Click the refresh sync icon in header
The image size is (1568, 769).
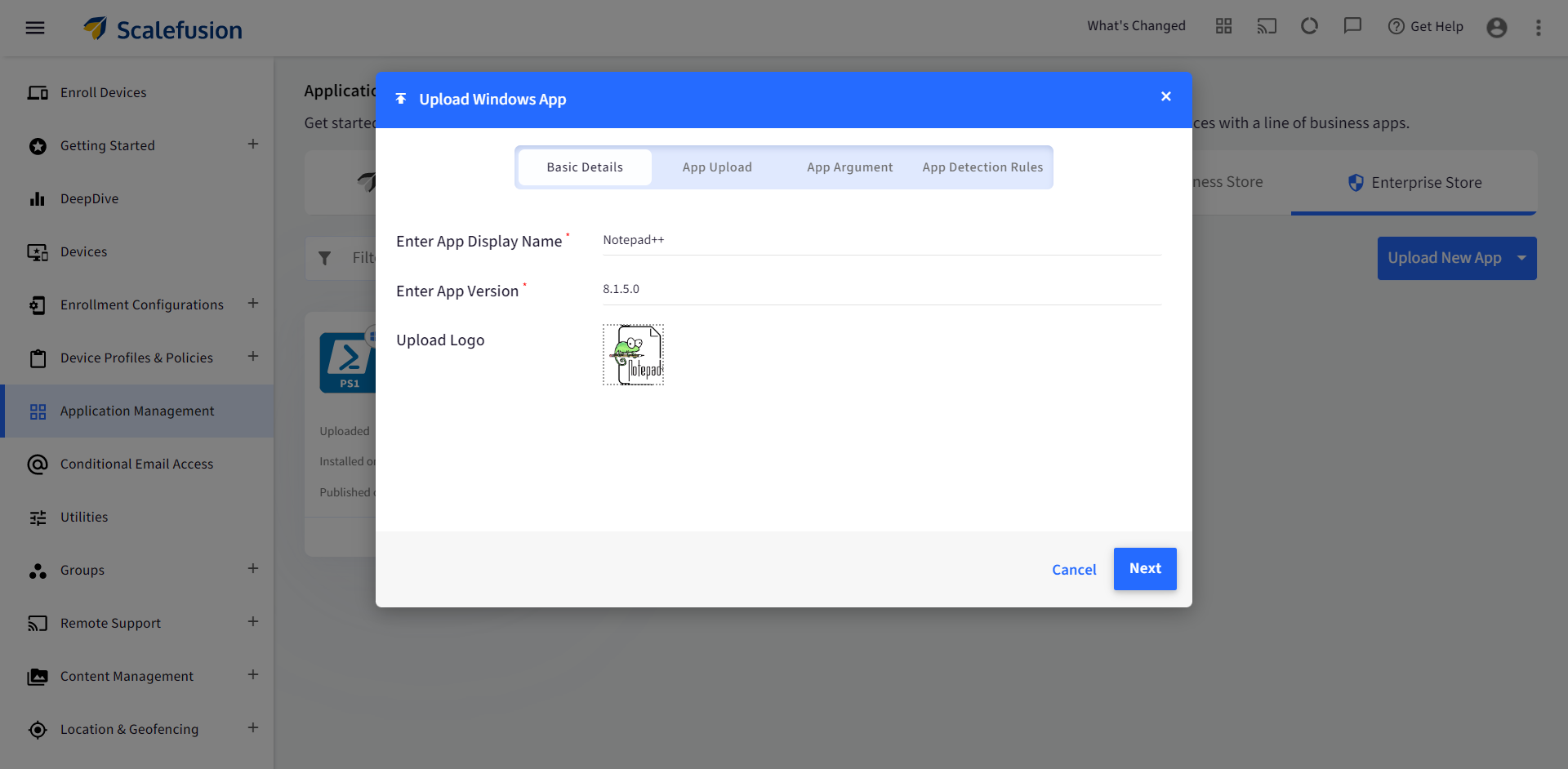(1310, 26)
